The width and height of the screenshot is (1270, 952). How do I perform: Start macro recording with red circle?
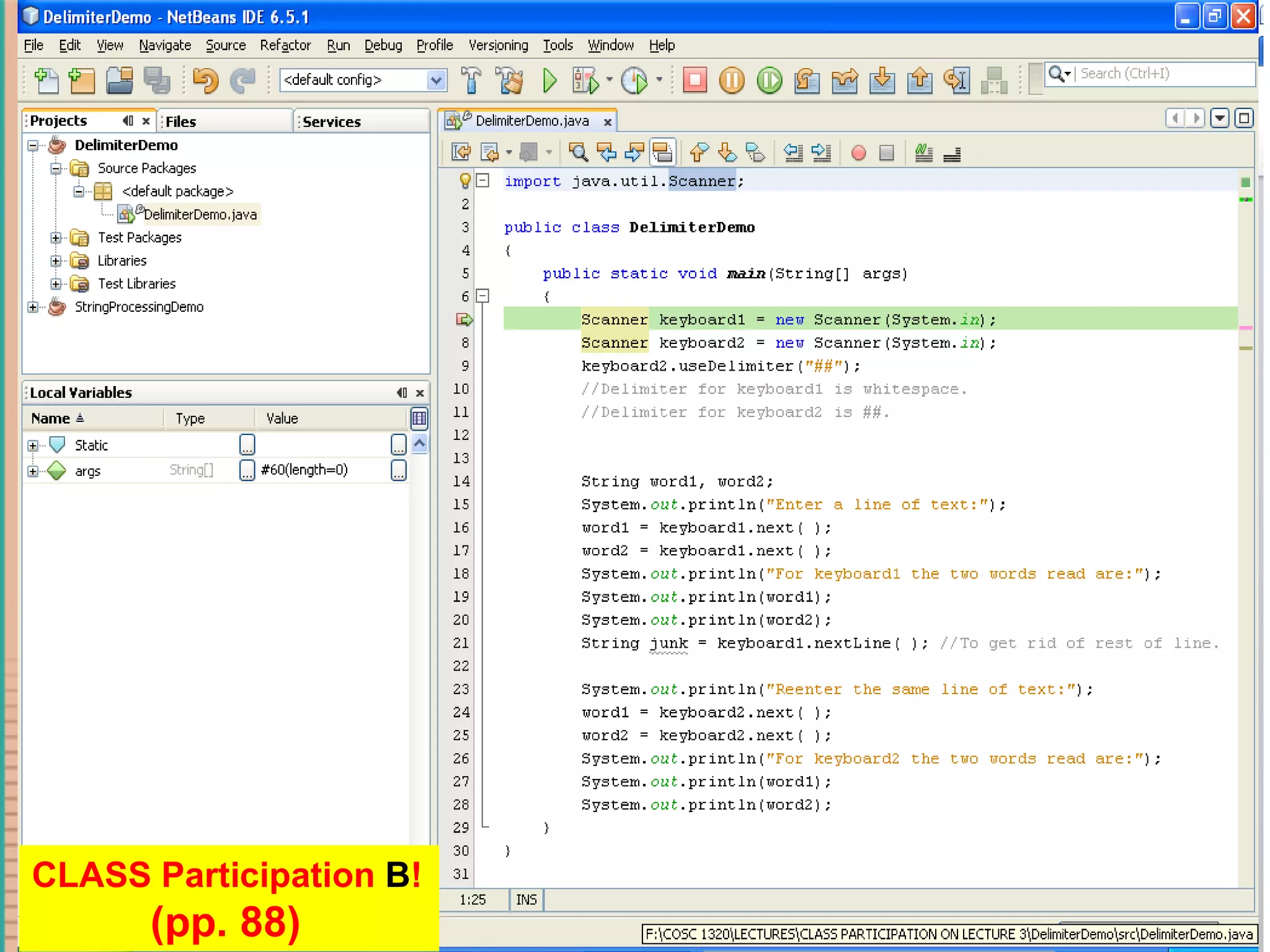pyautogui.click(x=858, y=153)
